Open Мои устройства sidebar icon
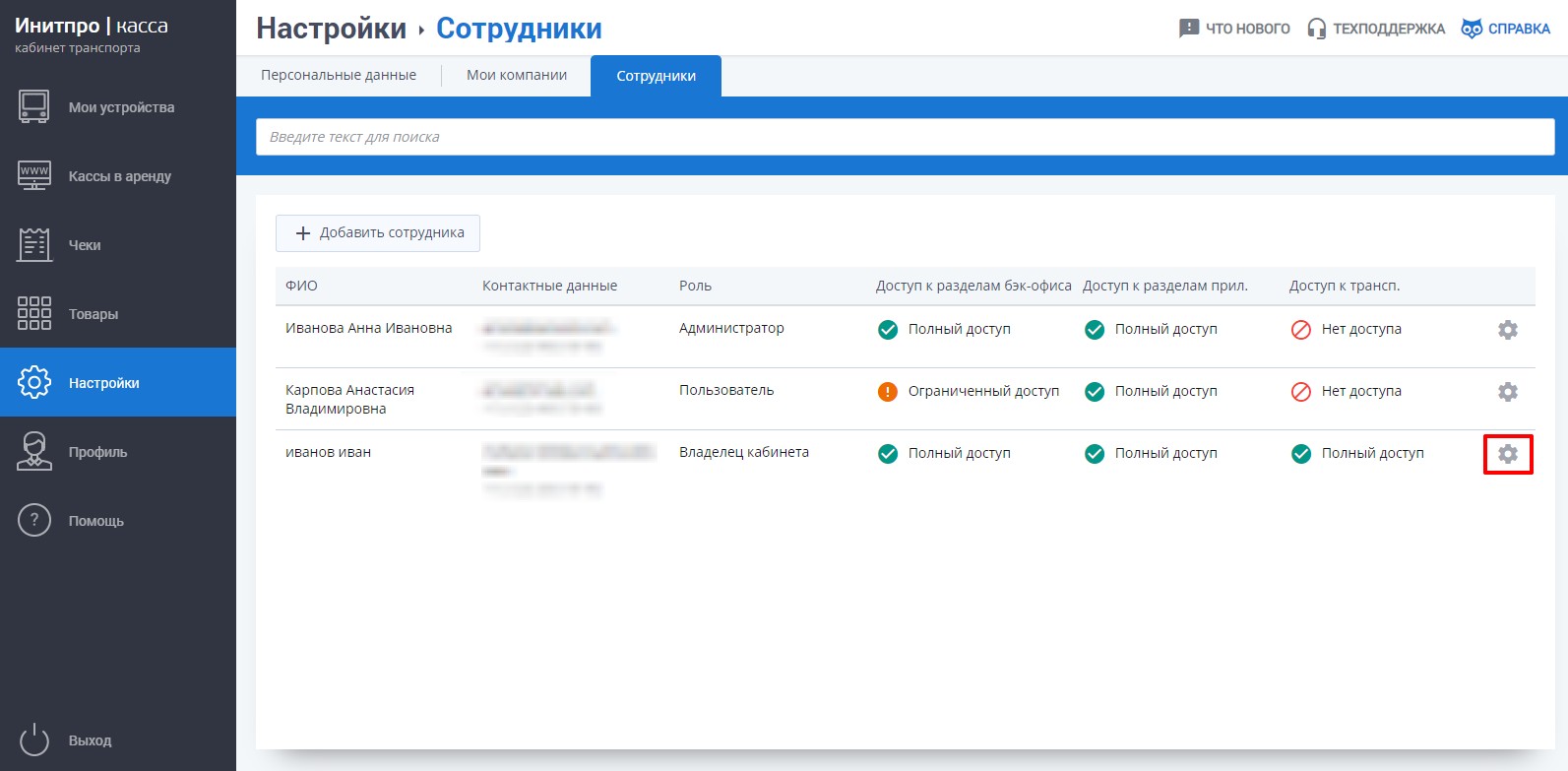The height and width of the screenshot is (771, 1568). (x=34, y=106)
